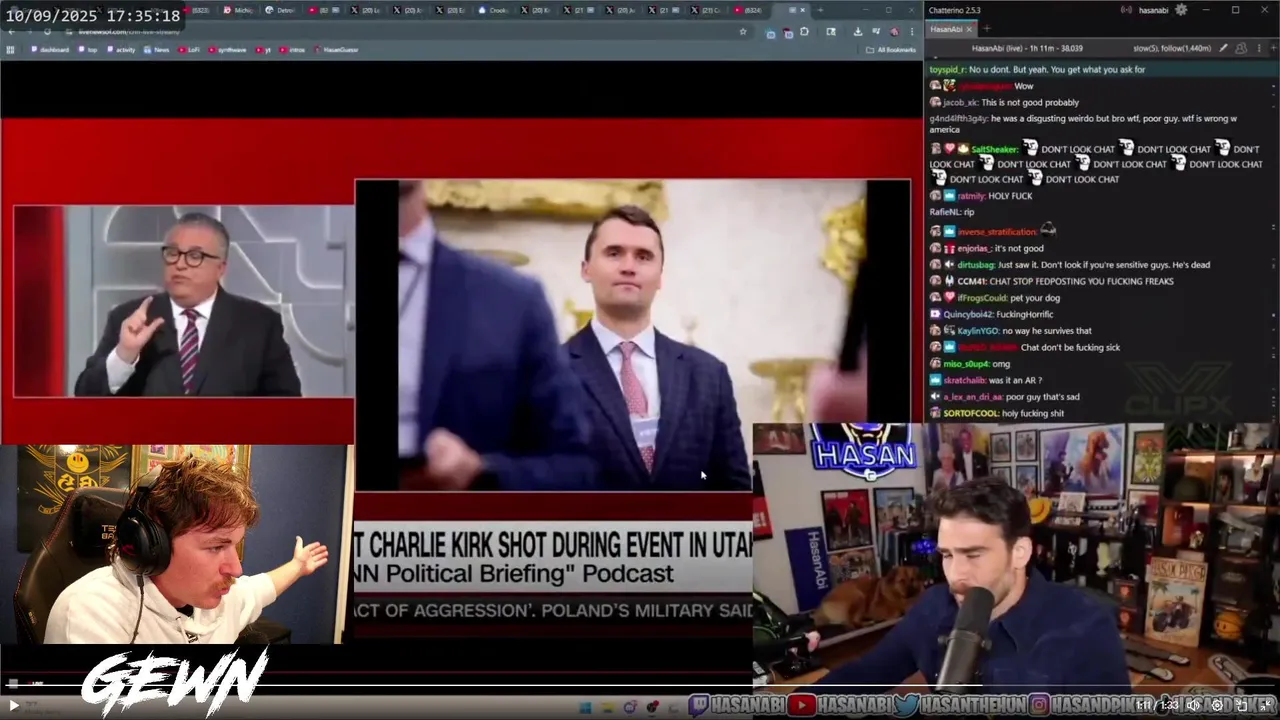Open the split options three-dot menu

click(x=1259, y=48)
